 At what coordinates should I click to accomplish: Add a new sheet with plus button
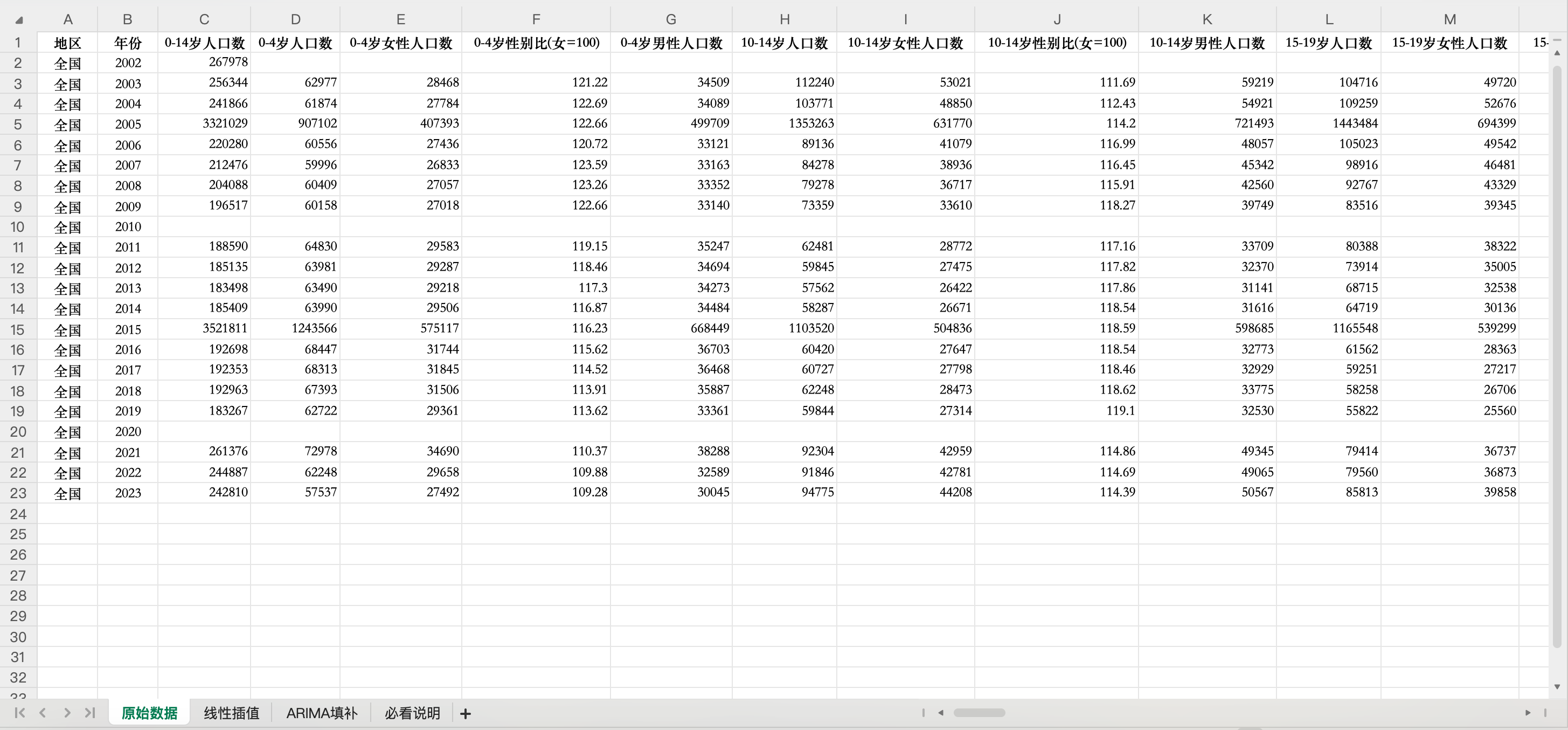(x=466, y=713)
